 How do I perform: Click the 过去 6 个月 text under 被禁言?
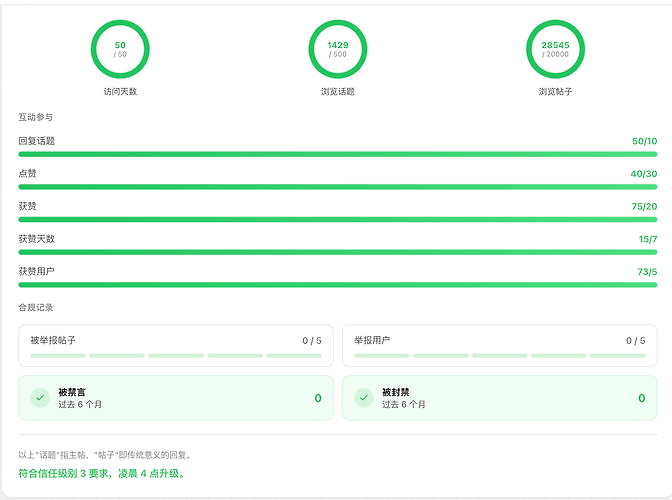80,404
